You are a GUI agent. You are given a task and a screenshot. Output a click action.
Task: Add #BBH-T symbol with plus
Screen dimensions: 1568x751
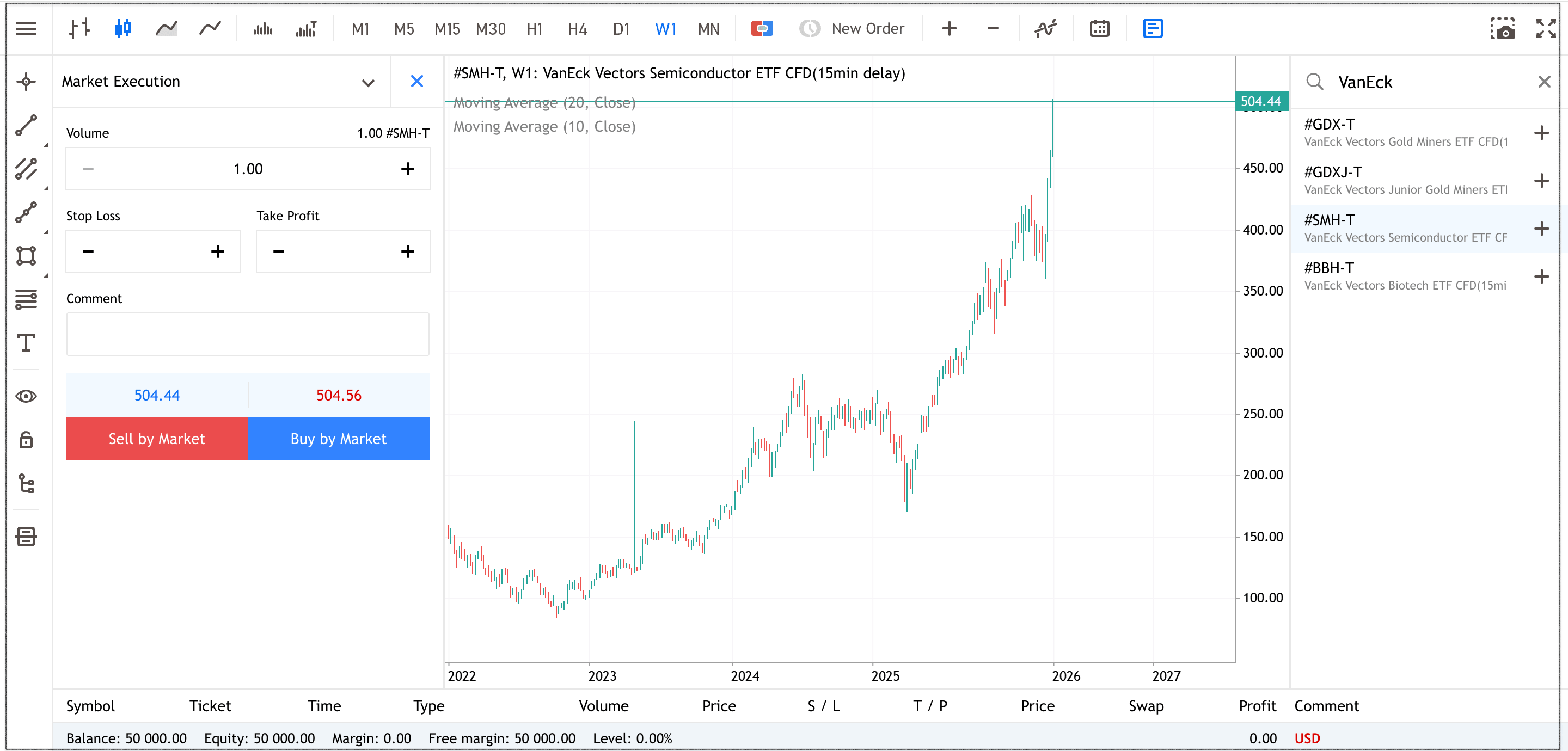(1541, 277)
